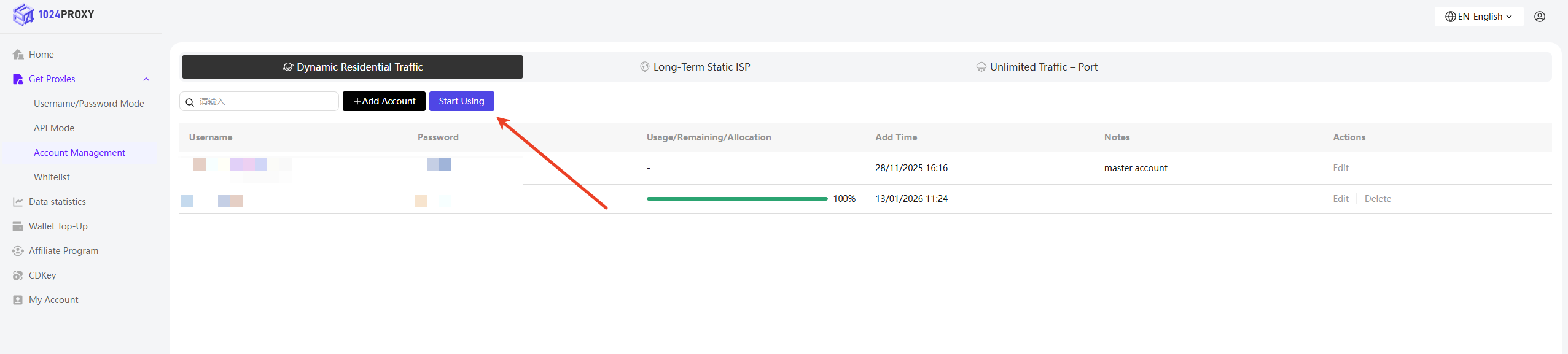1568x354 pixels.
Task: Click the 1024PROXY logo icon
Action: [23, 14]
